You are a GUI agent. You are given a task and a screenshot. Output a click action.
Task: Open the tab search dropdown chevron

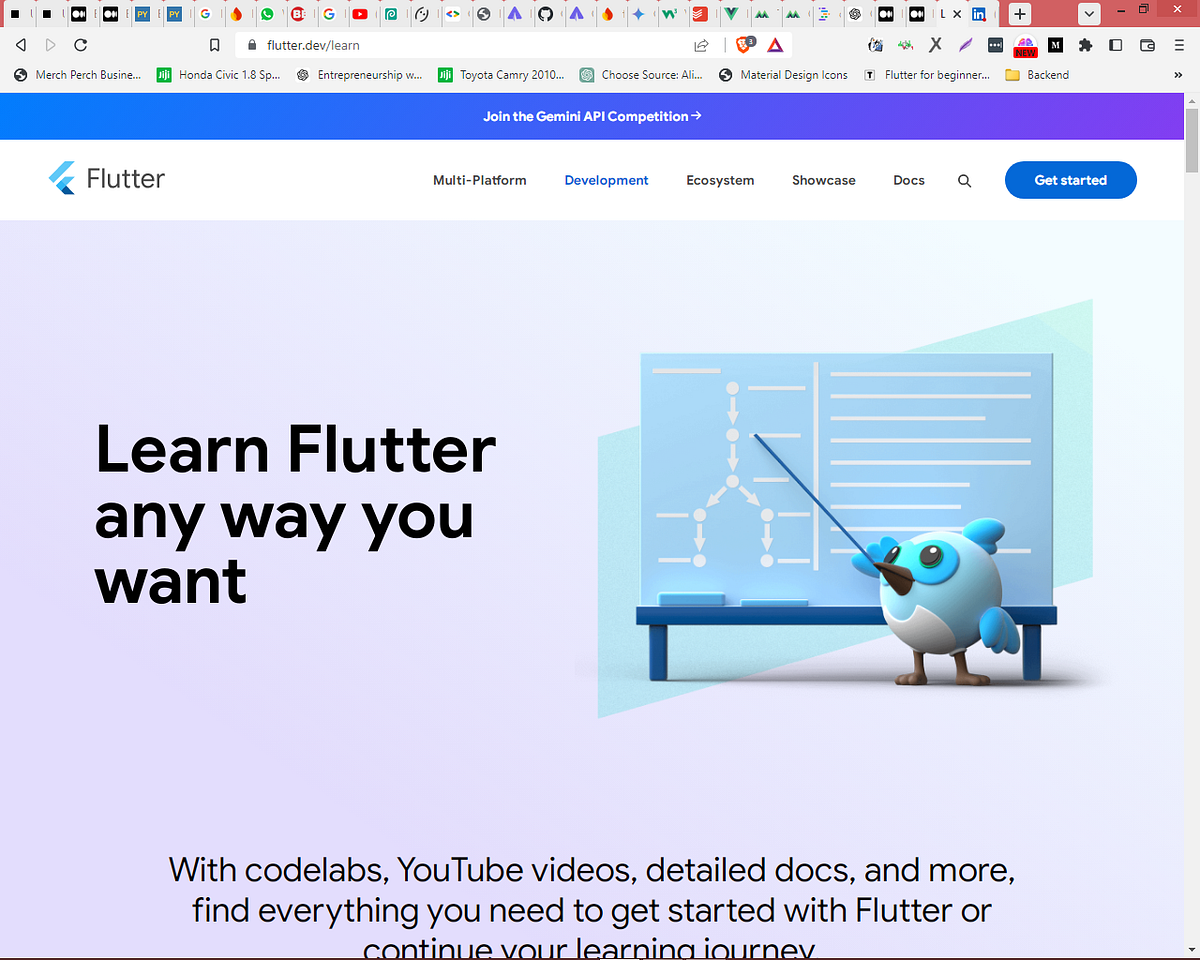coord(1088,14)
